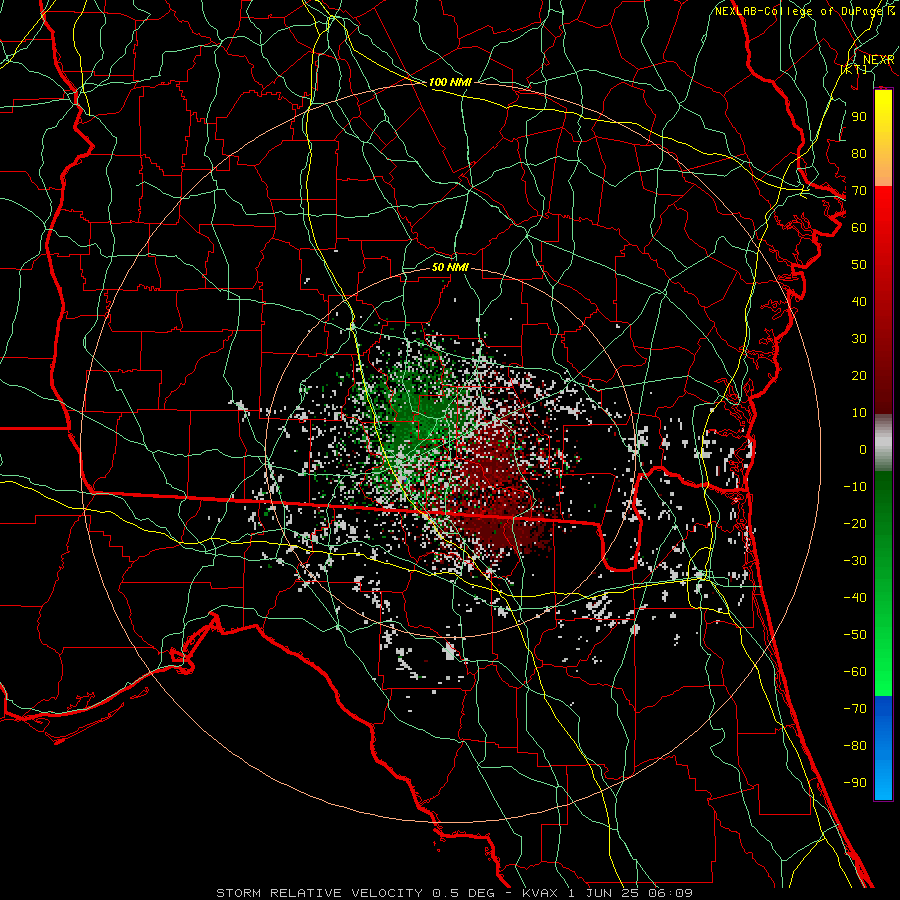Click the gray zero-velocity segment of the color bar

883,443
